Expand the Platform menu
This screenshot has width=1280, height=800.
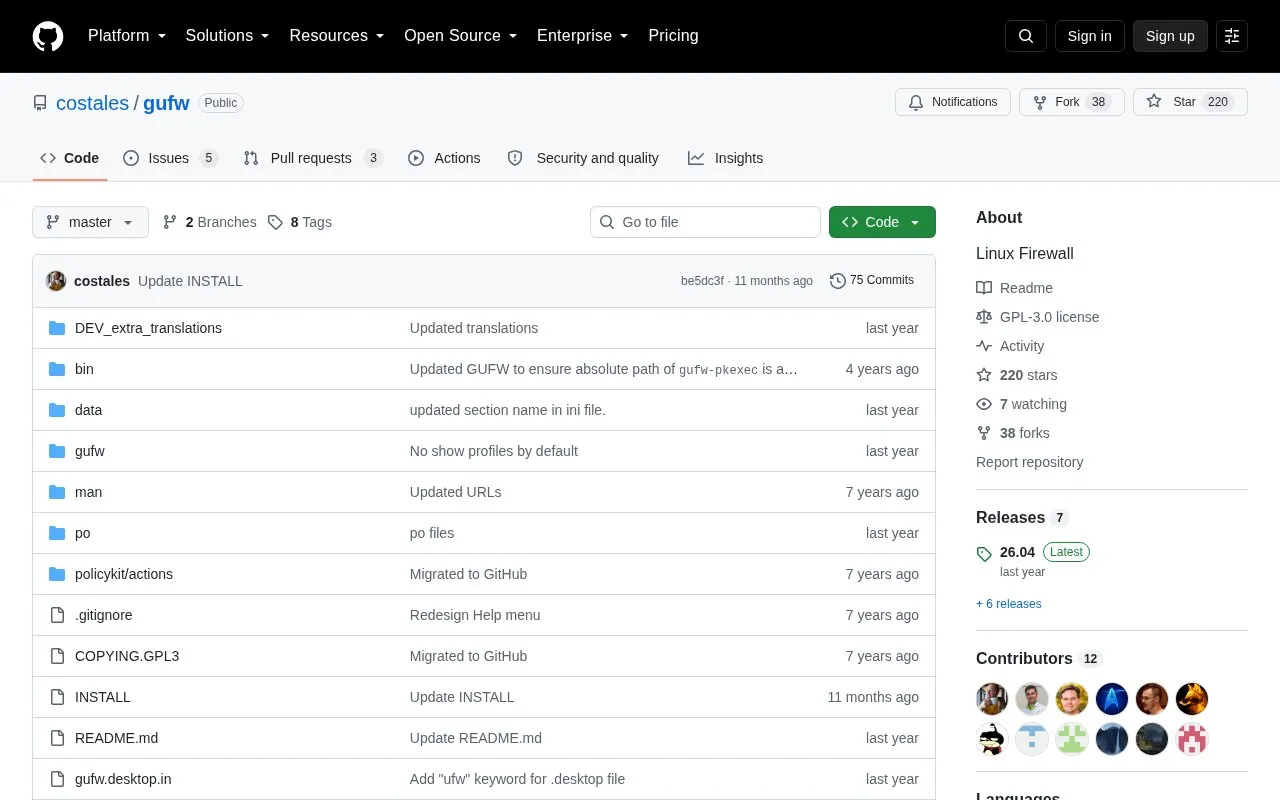tap(127, 36)
